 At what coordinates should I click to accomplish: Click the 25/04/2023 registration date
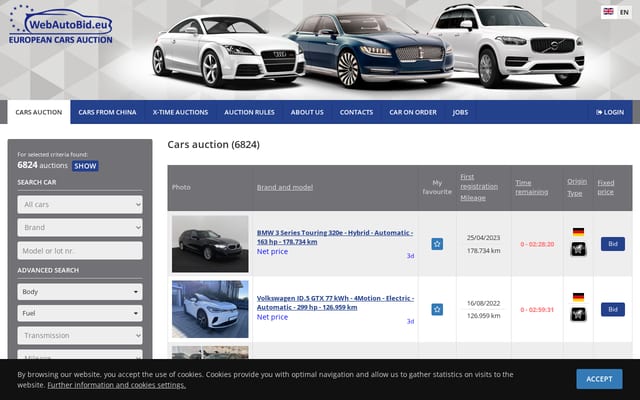coord(484,238)
